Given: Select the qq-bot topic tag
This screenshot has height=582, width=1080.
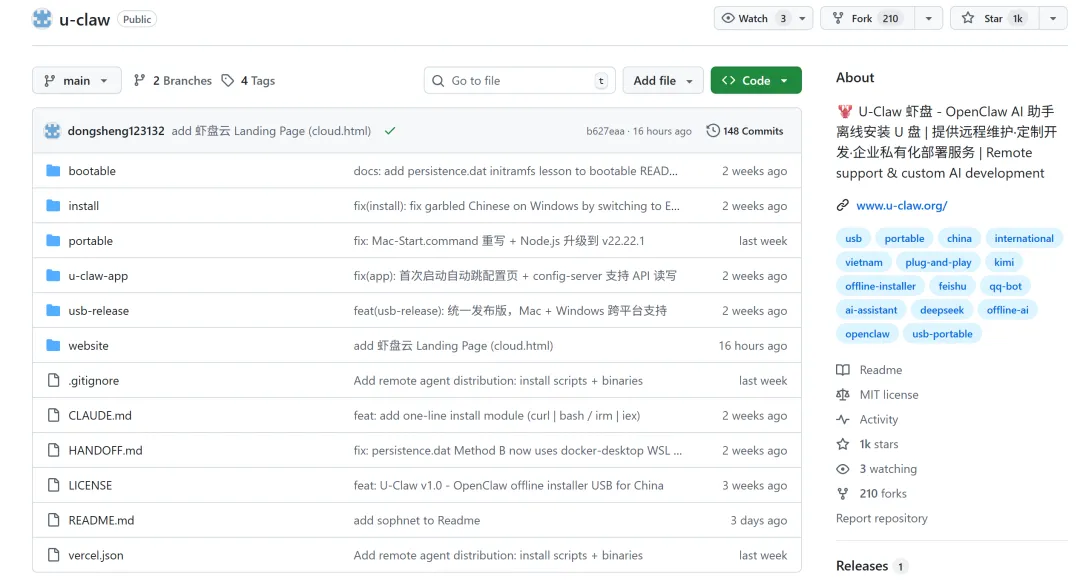Looking at the screenshot, I should (1006, 286).
